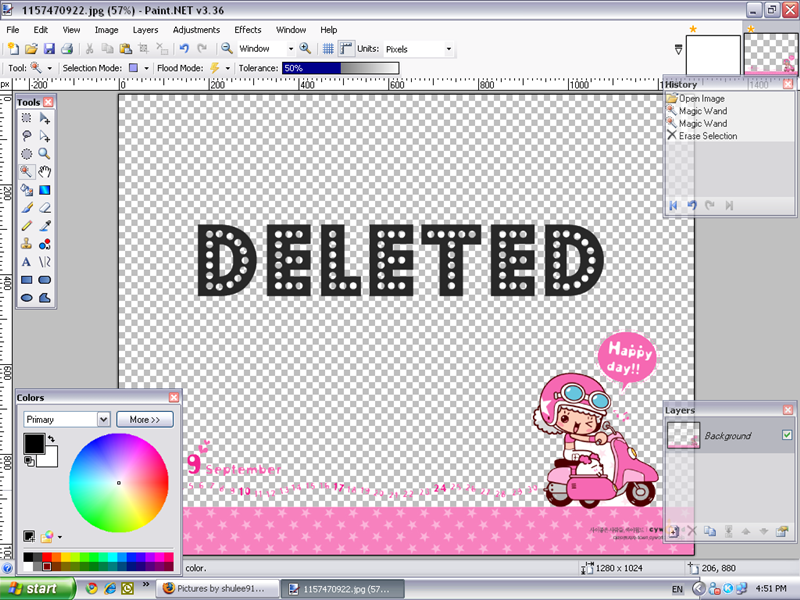The height and width of the screenshot is (600, 800).
Task: Select the Magic Wand tool in Tools panel
Action: pyautogui.click(x=26, y=171)
